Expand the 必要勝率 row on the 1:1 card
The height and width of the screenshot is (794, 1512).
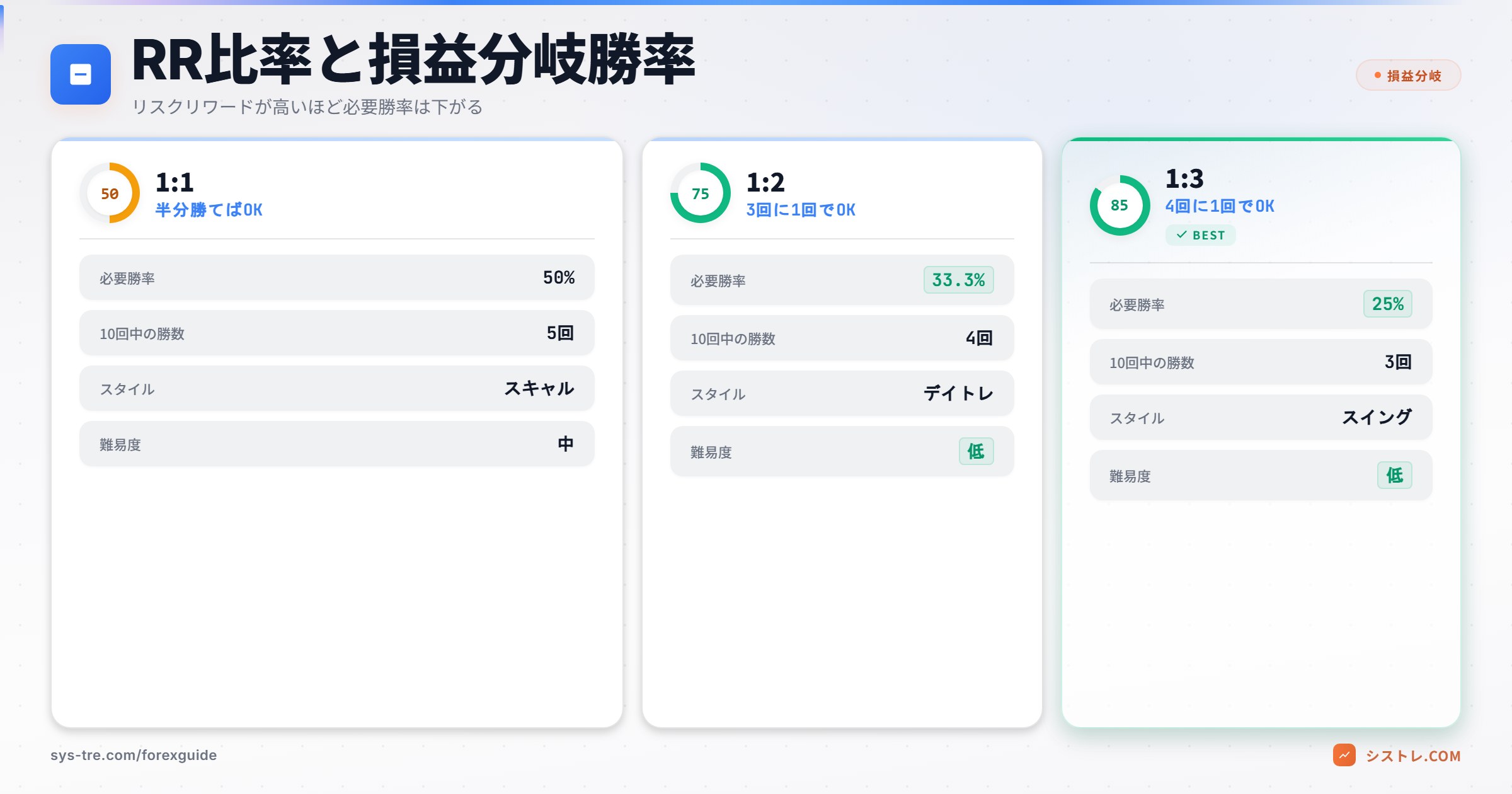pyautogui.click(x=336, y=277)
